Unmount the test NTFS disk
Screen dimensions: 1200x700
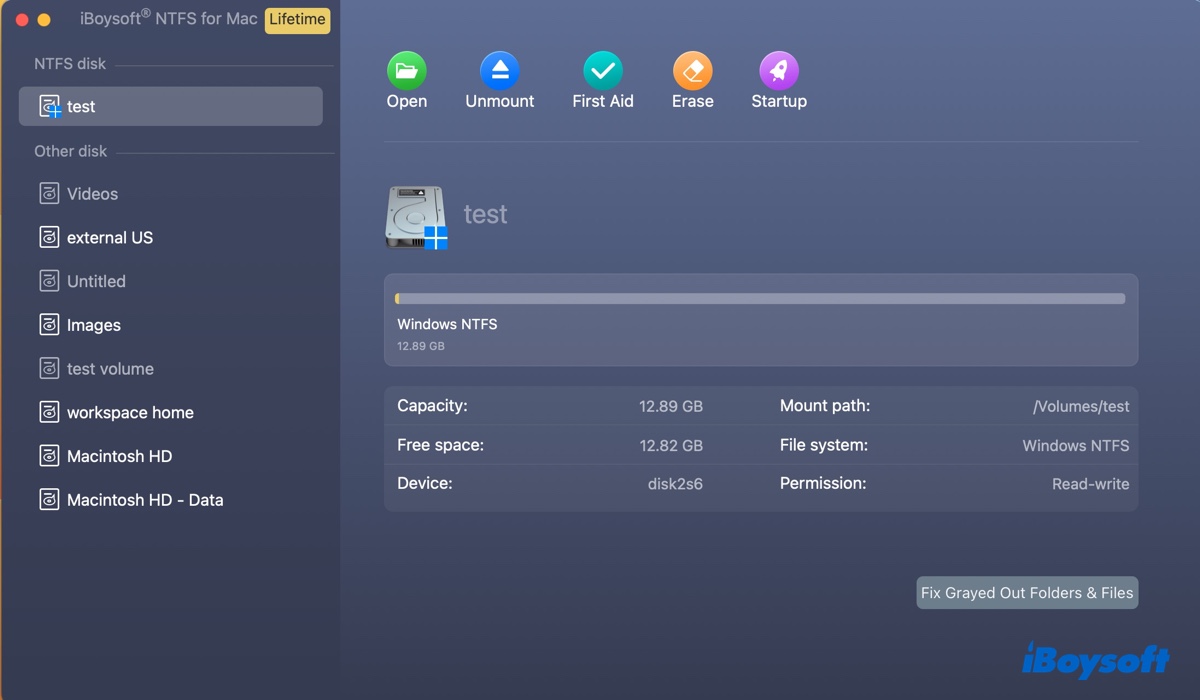coord(499,78)
